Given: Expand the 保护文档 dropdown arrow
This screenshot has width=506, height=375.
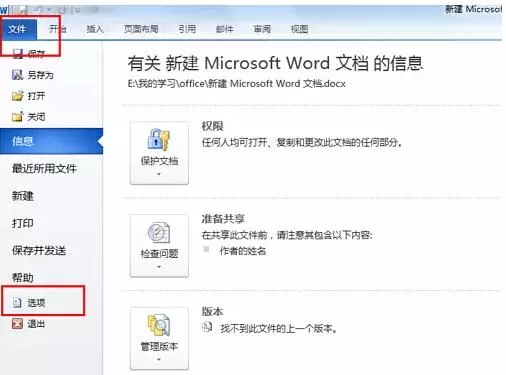Looking at the screenshot, I should click(159, 174).
